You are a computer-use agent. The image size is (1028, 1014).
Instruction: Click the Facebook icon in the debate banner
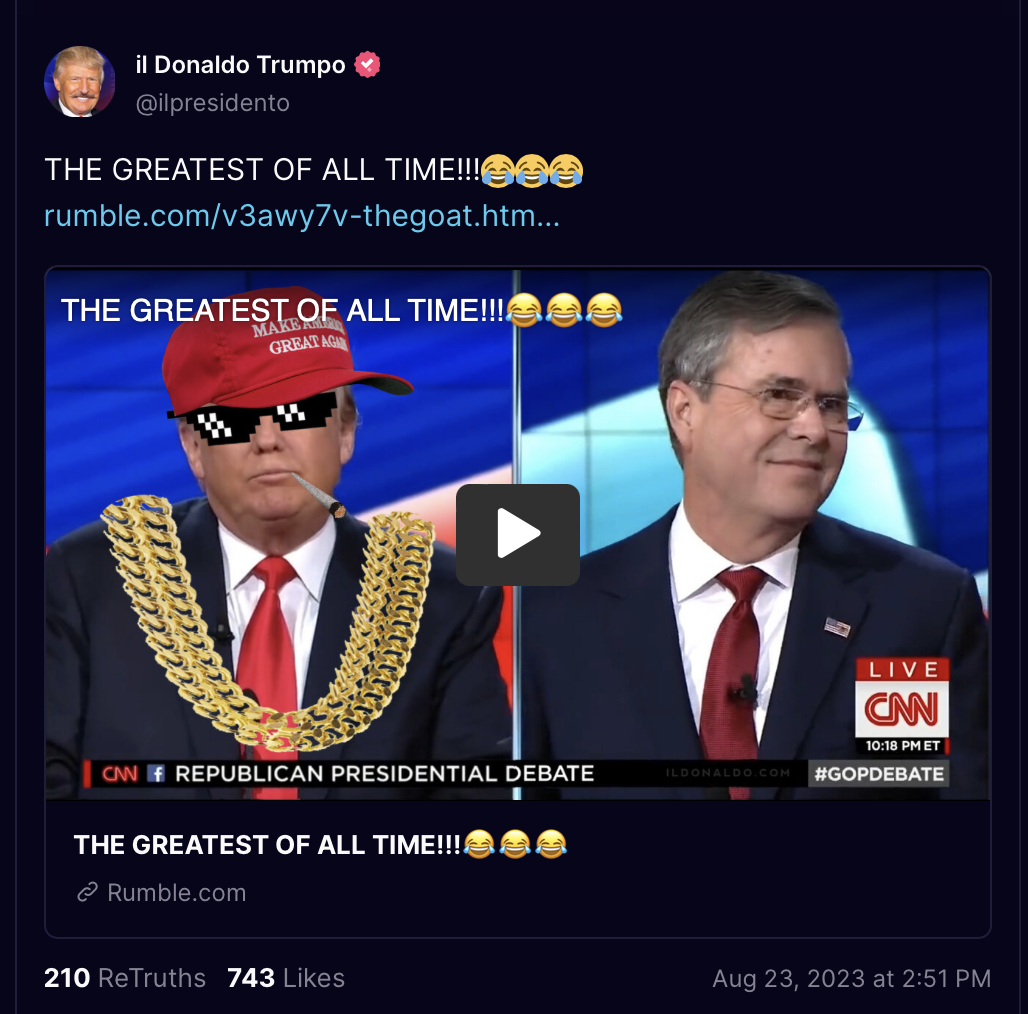(x=155, y=773)
